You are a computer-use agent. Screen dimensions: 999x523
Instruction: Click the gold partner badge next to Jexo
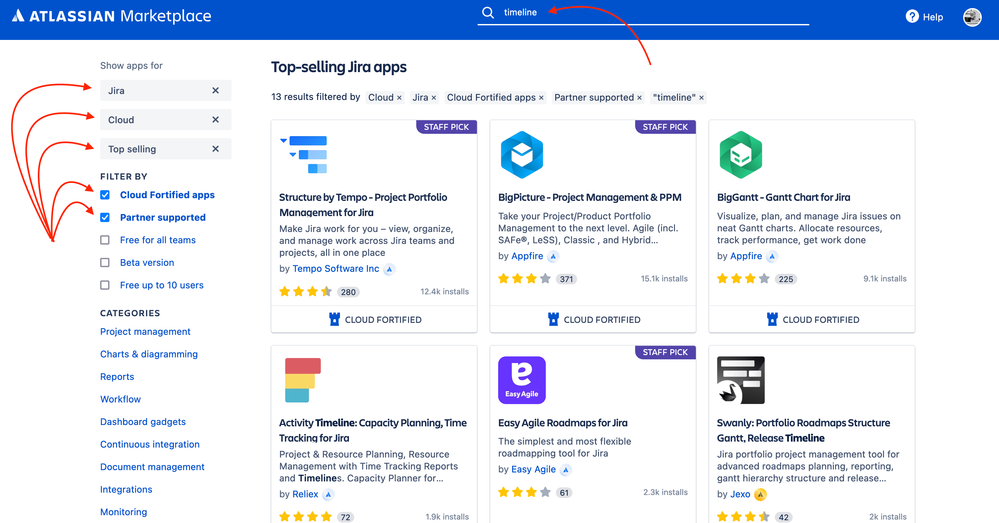tap(760, 495)
